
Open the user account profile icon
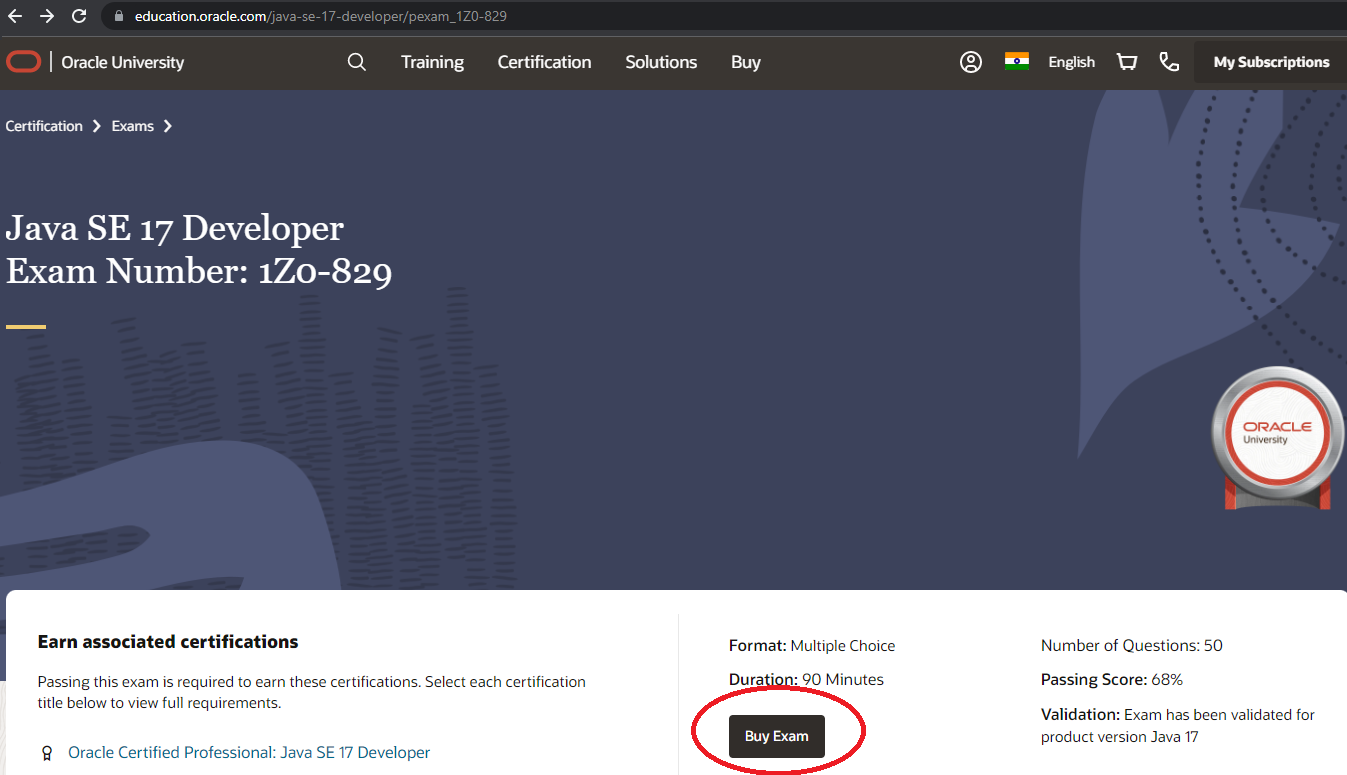pyautogui.click(x=971, y=62)
